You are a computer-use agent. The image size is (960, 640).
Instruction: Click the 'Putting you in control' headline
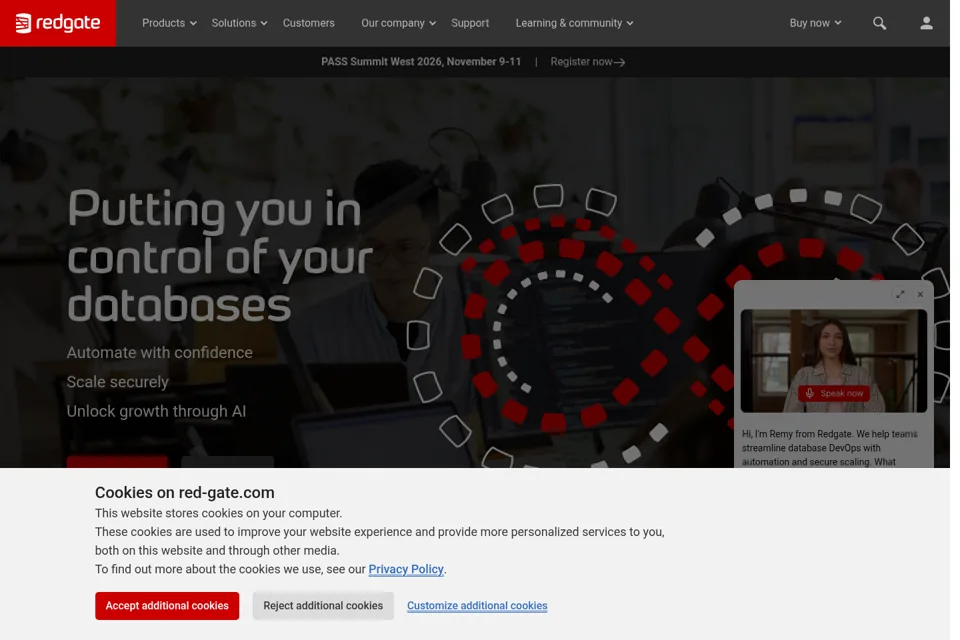[220, 255]
